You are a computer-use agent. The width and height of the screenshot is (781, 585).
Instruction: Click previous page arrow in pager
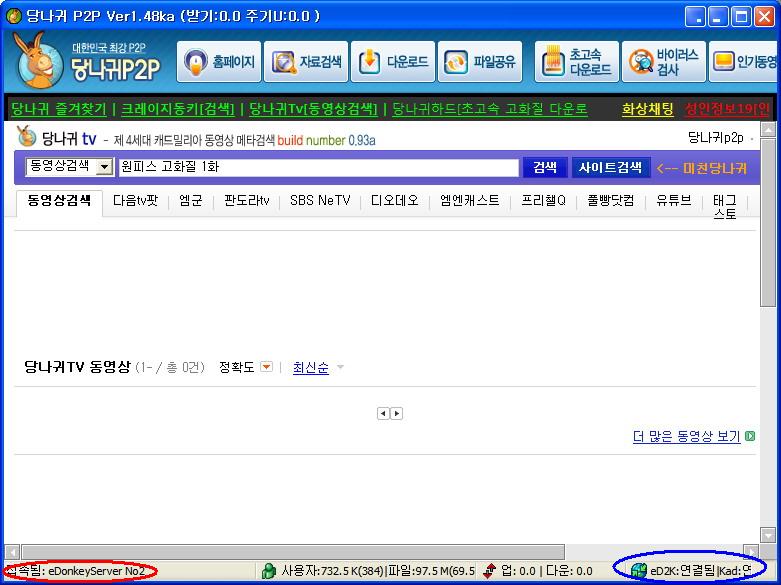[x=383, y=414]
